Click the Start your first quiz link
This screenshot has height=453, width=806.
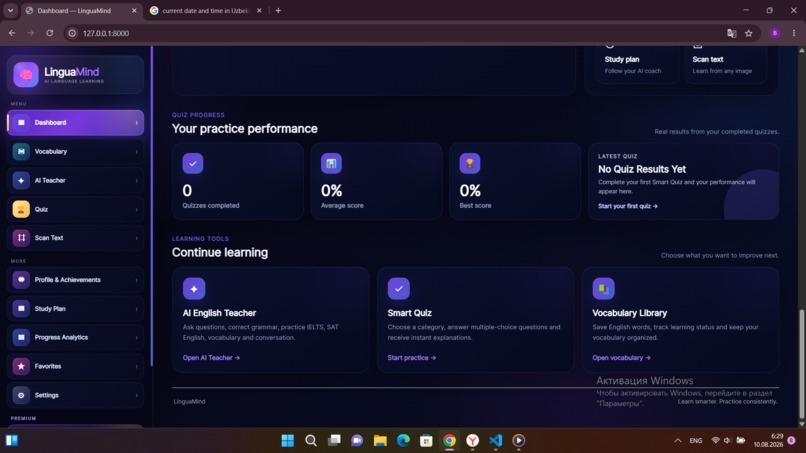click(628, 206)
